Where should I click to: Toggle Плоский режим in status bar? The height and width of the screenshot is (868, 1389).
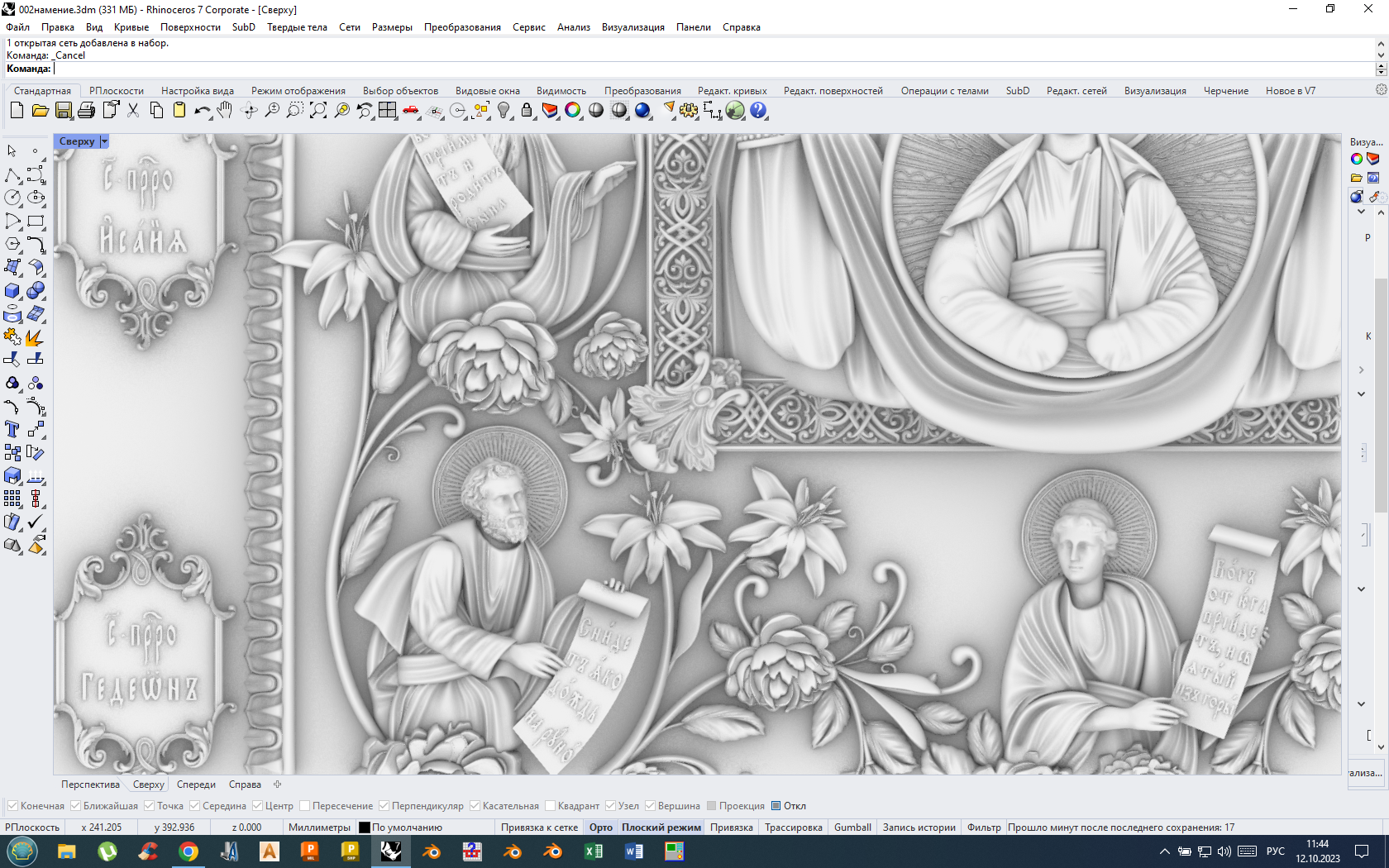click(661, 827)
